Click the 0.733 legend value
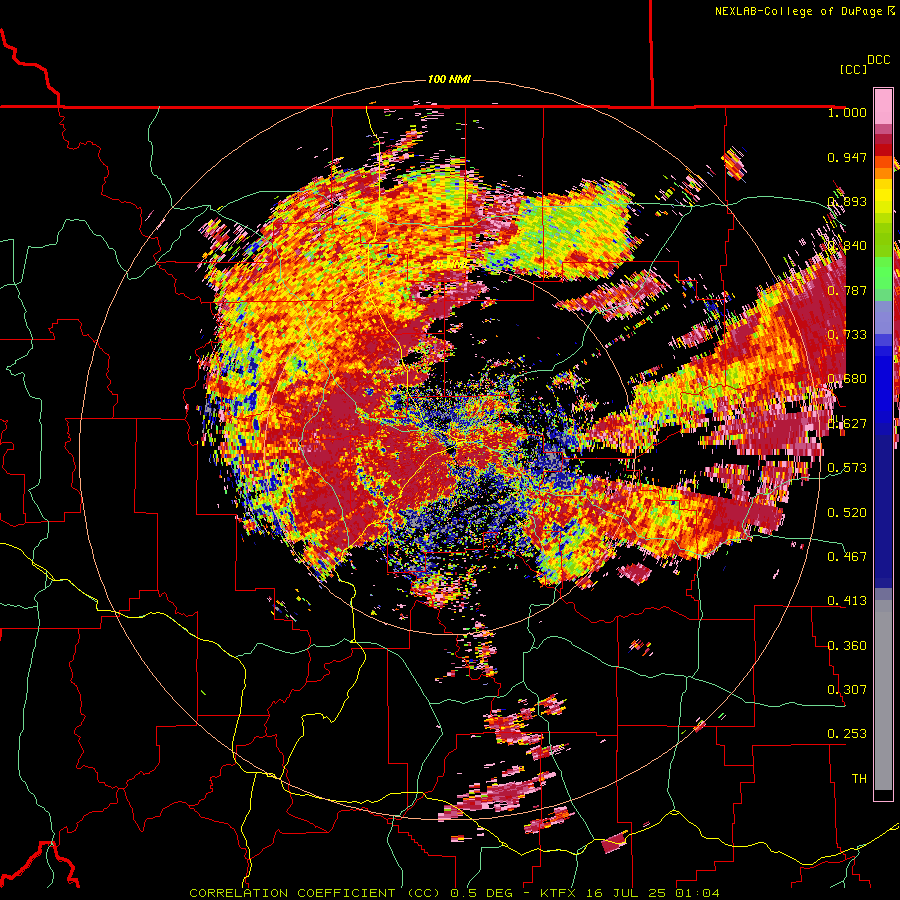Viewport: 900px width, 900px height. pos(847,335)
